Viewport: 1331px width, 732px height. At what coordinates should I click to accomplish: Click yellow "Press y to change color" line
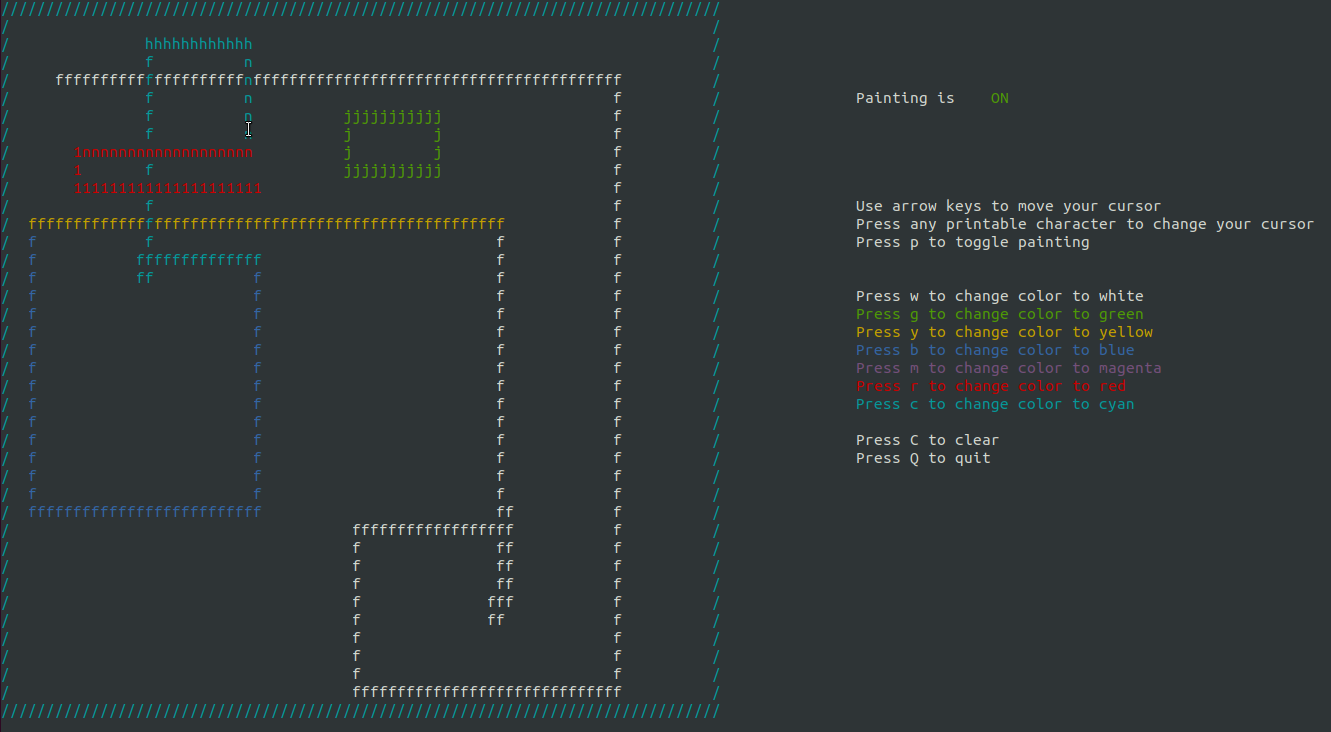click(x=1004, y=332)
